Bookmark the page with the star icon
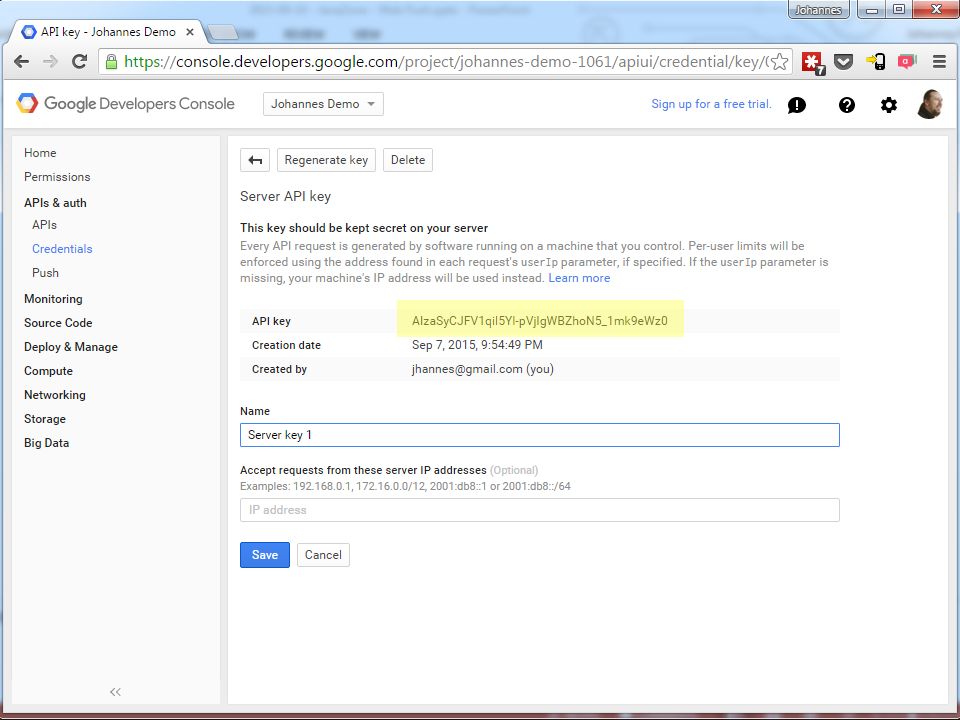The width and height of the screenshot is (960, 720). (x=779, y=61)
